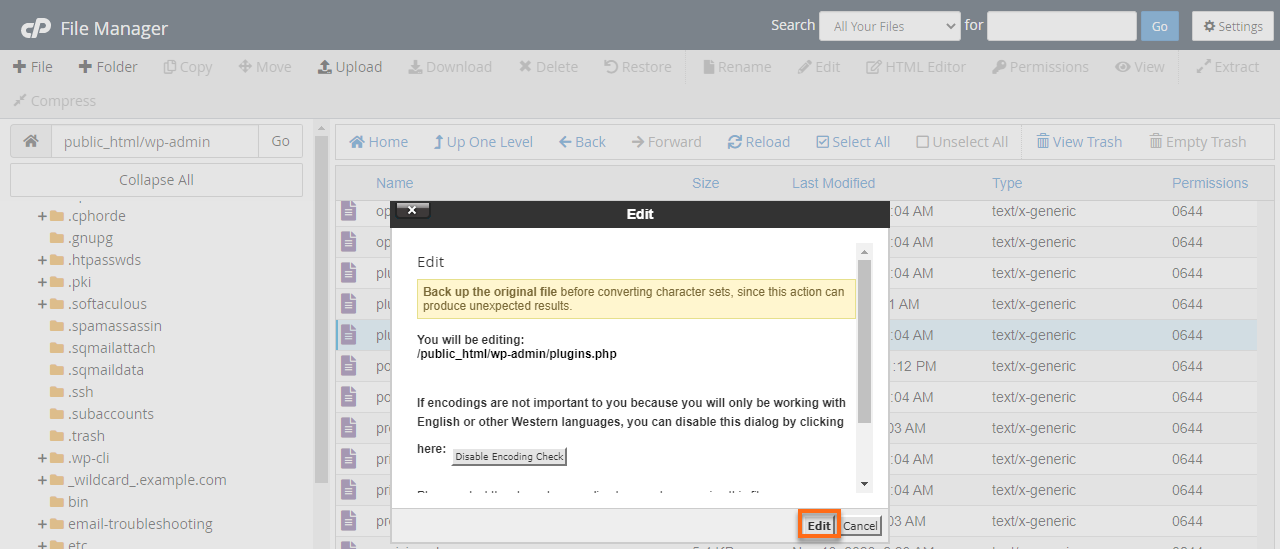Viewport: 1280px width, 549px height.
Task: Click the Edit pencil toolbar item
Action: [x=819, y=67]
